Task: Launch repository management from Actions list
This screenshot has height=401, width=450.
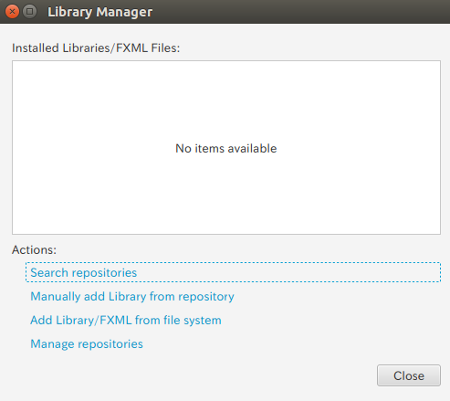Action: point(87,344)
